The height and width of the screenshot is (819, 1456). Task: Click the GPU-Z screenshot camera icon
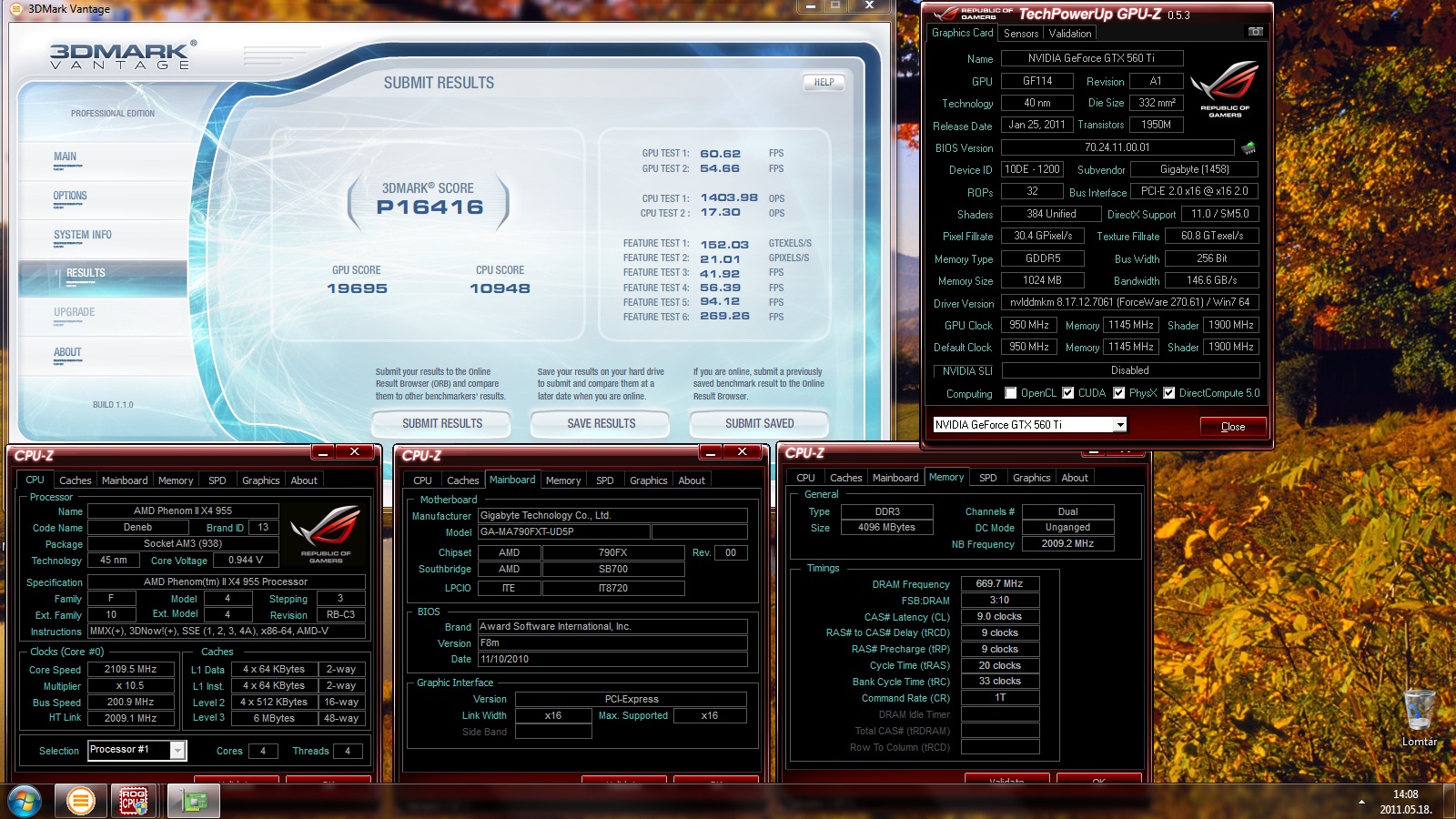point(1256,32)
